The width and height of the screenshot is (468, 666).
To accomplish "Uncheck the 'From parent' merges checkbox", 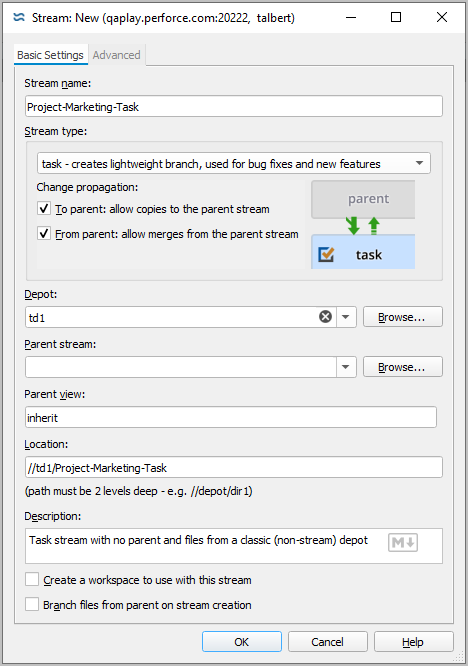I will pyautogui.click(x=44, y=234).
